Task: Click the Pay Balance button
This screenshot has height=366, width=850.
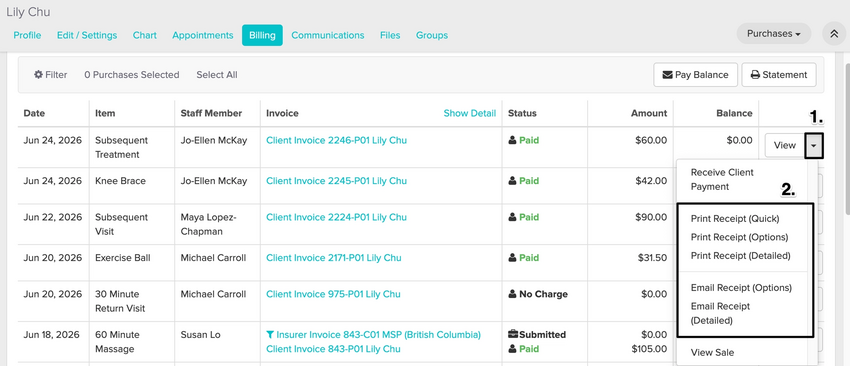Action: click(x=696, y=75)
